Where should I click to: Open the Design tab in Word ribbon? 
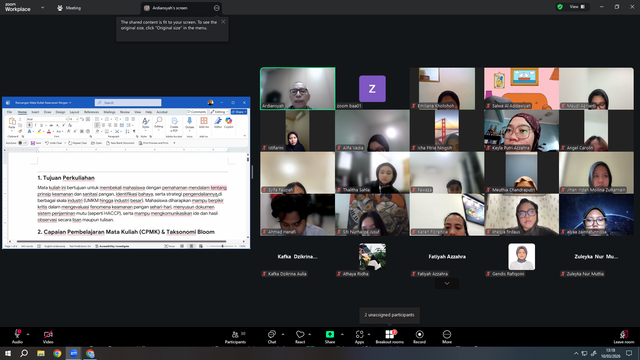click(60, 112)
